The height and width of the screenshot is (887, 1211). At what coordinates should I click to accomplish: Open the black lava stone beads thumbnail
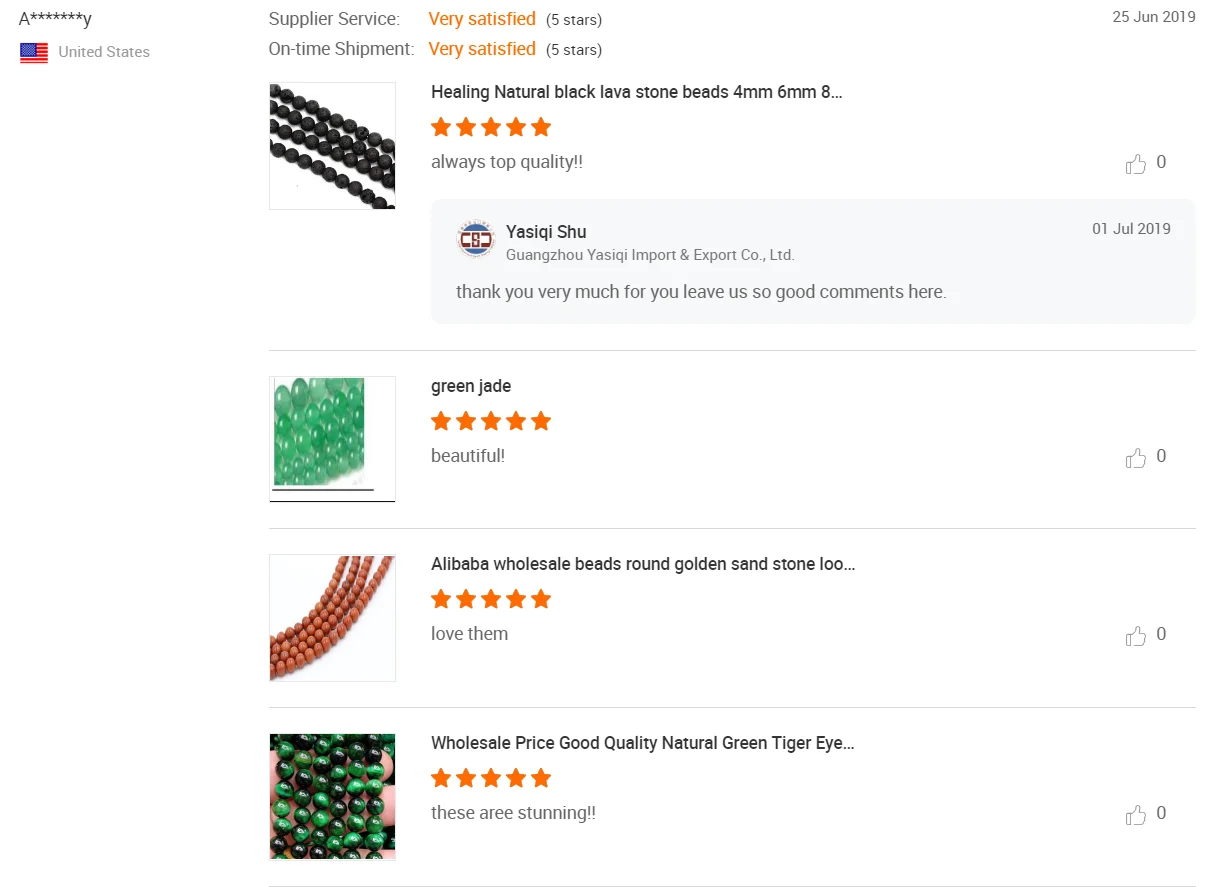pos(332,146)
